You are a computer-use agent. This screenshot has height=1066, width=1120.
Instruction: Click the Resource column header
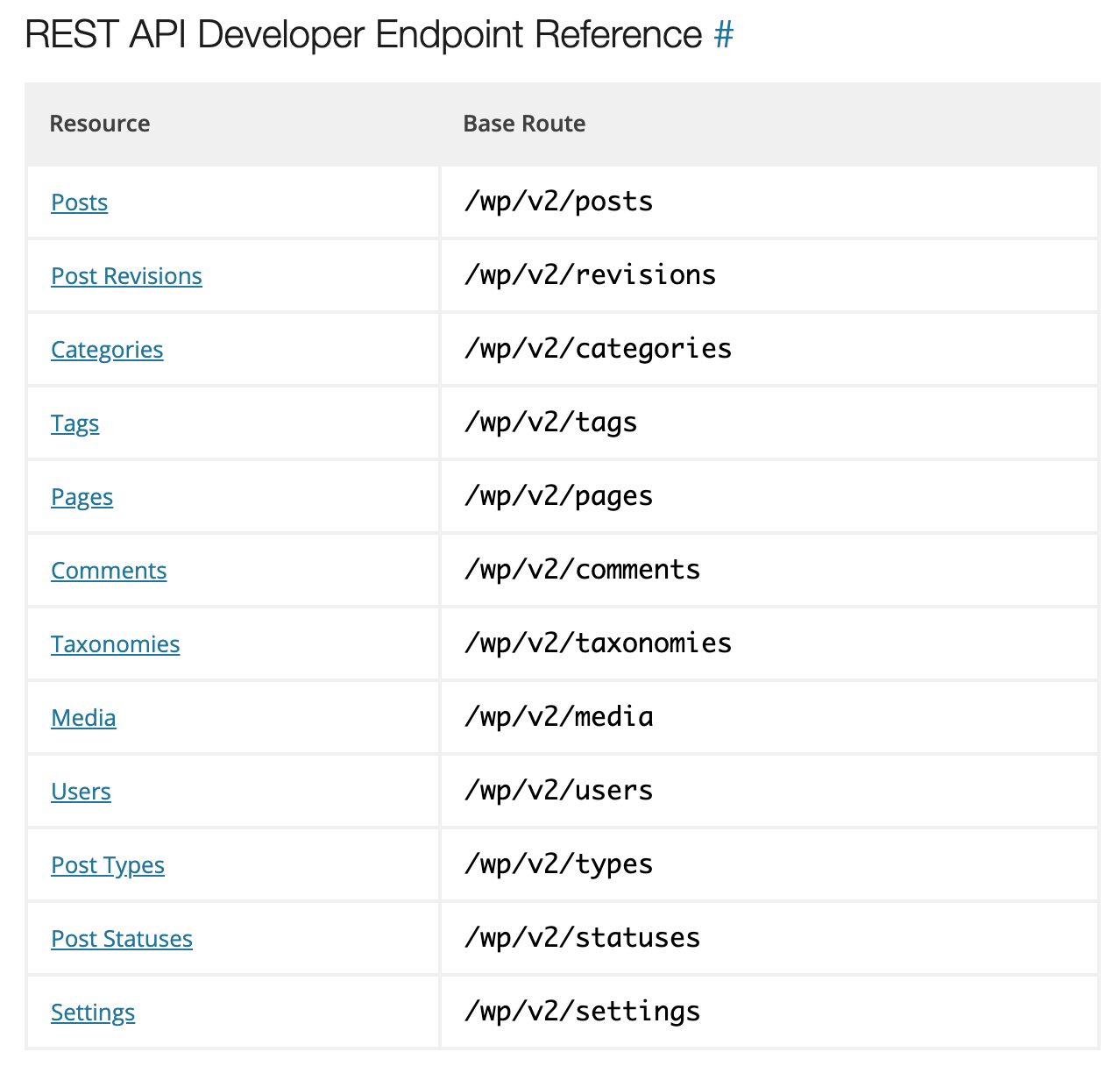99,124
